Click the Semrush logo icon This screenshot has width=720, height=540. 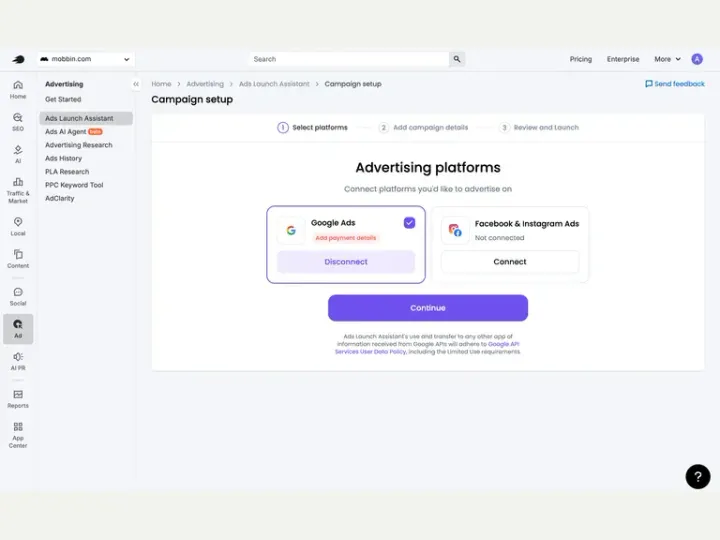(18, 59)
